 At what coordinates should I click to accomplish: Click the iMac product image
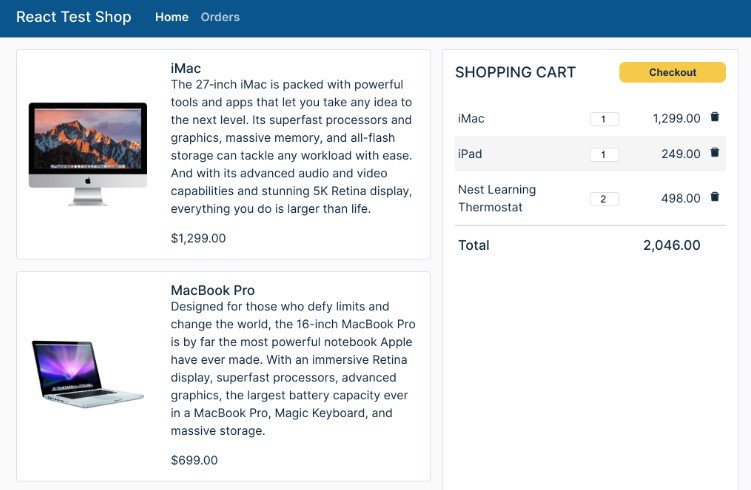coord(88,153)
